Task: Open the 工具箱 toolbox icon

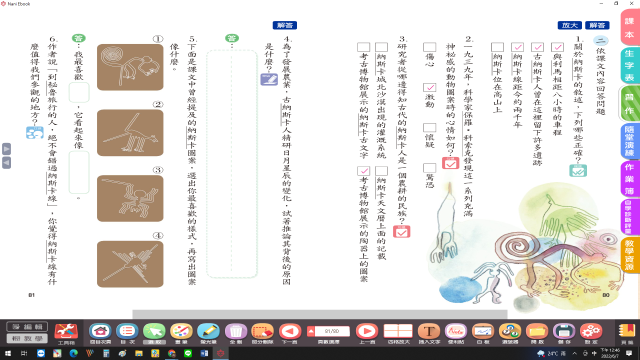Action: pyautogui.click(x=66, y=331)
